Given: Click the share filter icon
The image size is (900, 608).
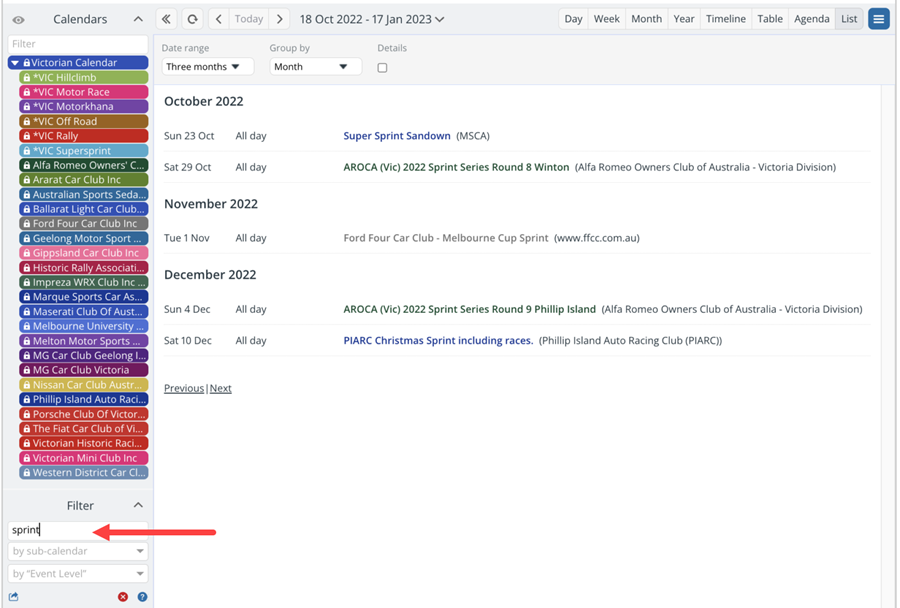Looking at the screenshot, I should [14, 597].
